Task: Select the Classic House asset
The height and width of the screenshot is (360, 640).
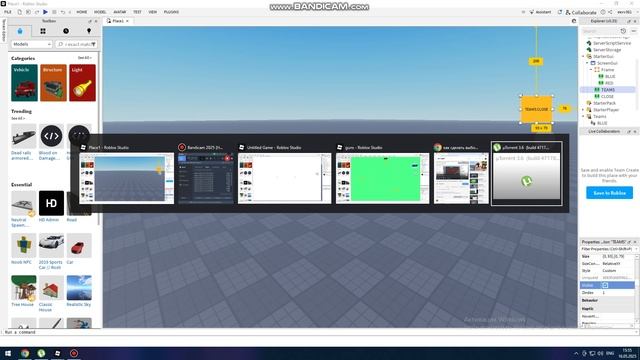Action: point(51,294)
